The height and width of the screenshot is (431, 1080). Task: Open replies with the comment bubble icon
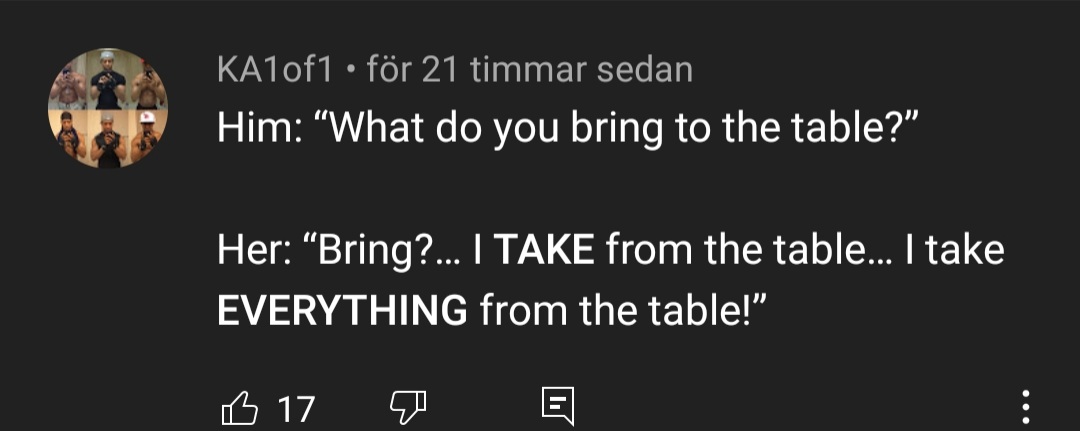pos(555,407)
